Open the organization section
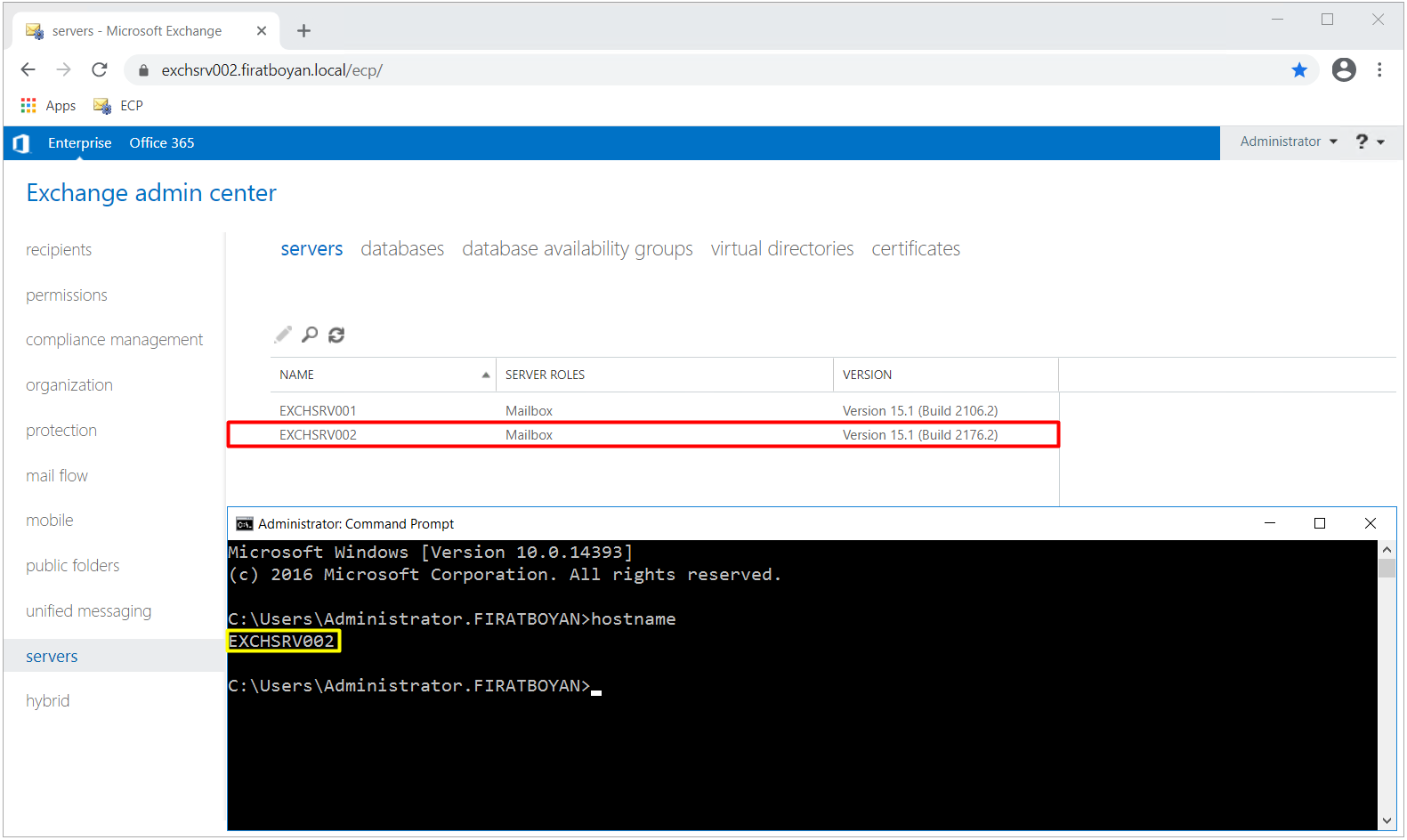Screen dimensions: 1407x840 pyautogui.click(x=69, y=385)
